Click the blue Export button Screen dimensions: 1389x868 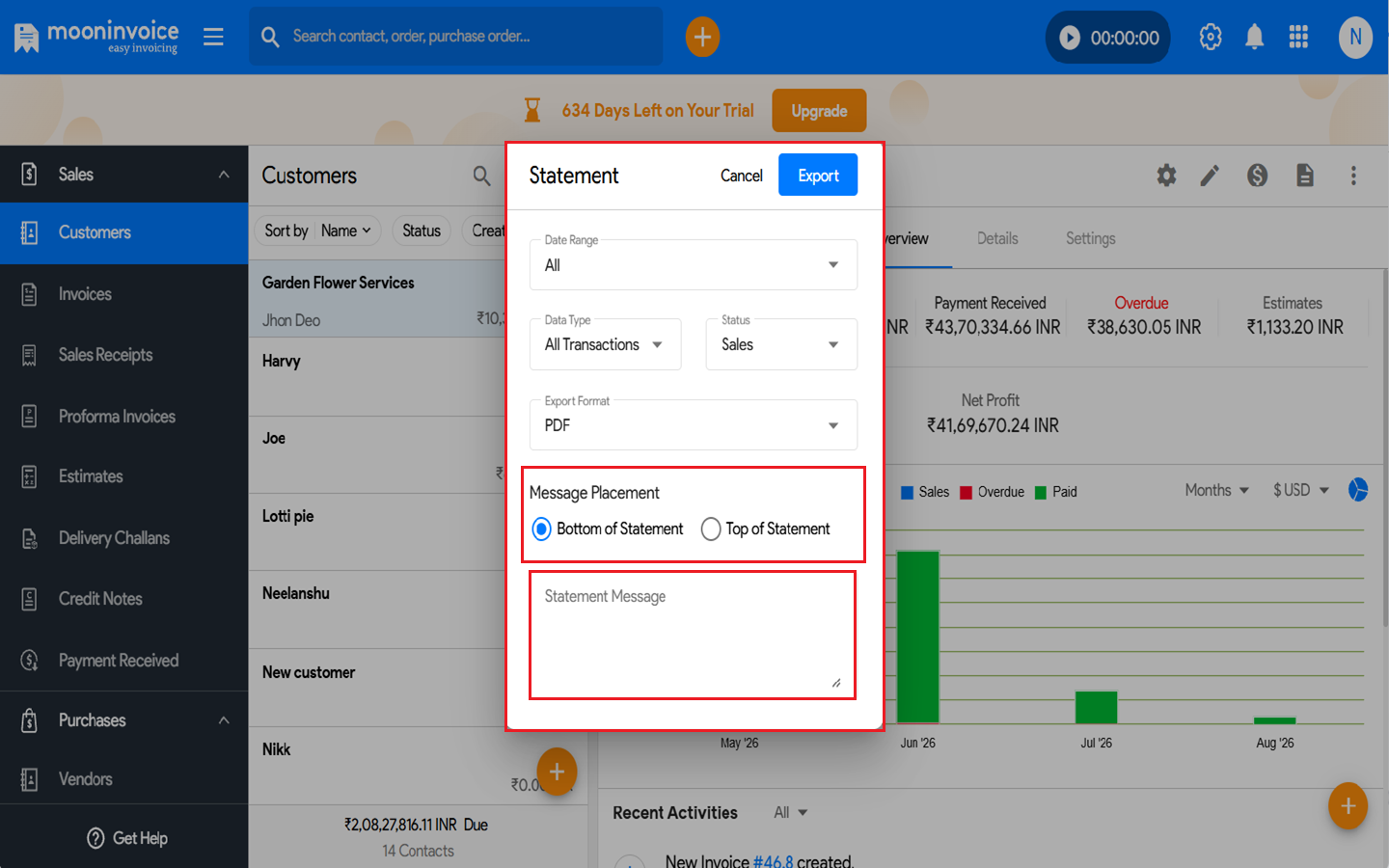pos(818,176)
